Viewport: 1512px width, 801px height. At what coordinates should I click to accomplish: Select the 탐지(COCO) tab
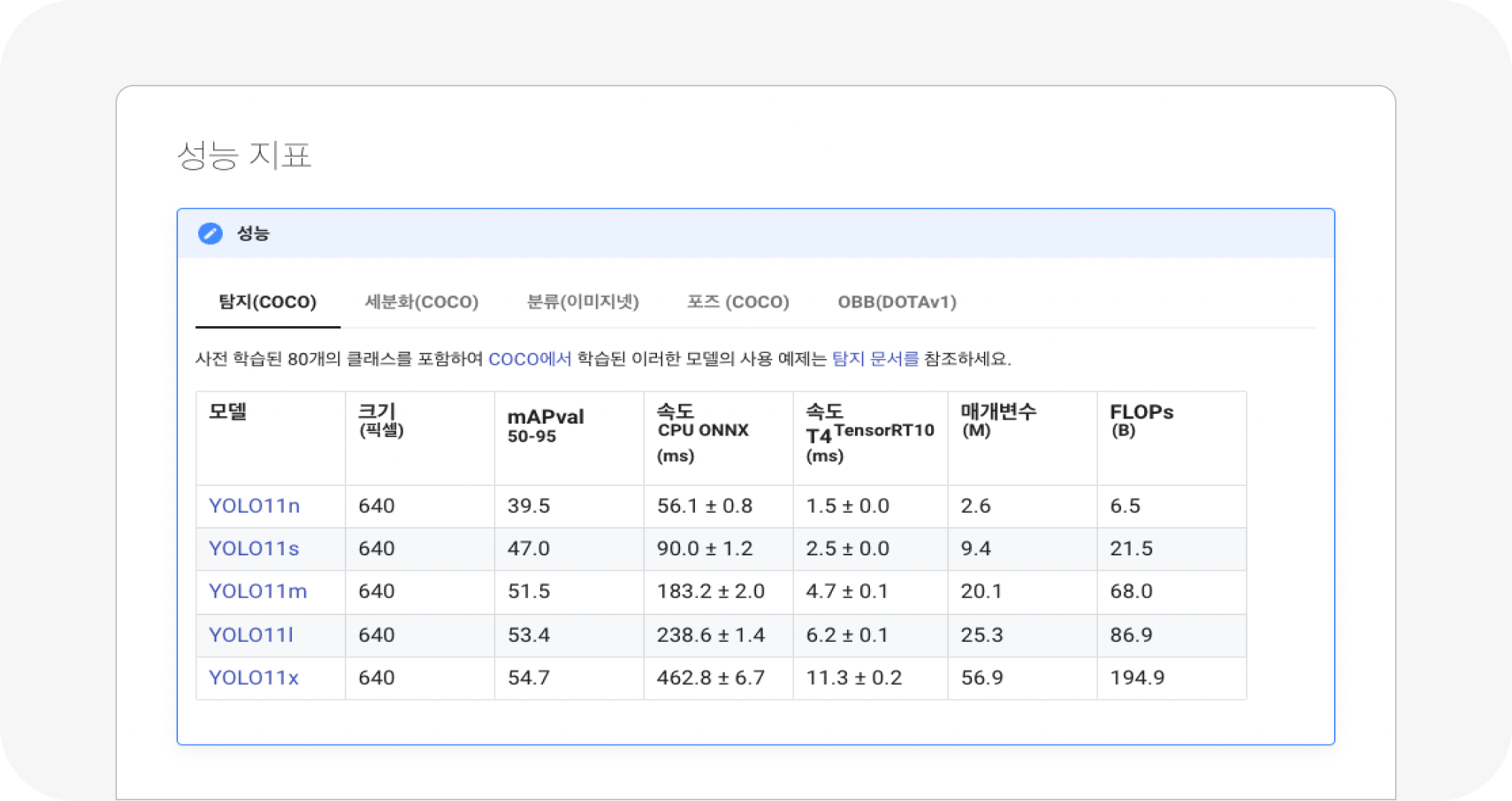[267, 301]
